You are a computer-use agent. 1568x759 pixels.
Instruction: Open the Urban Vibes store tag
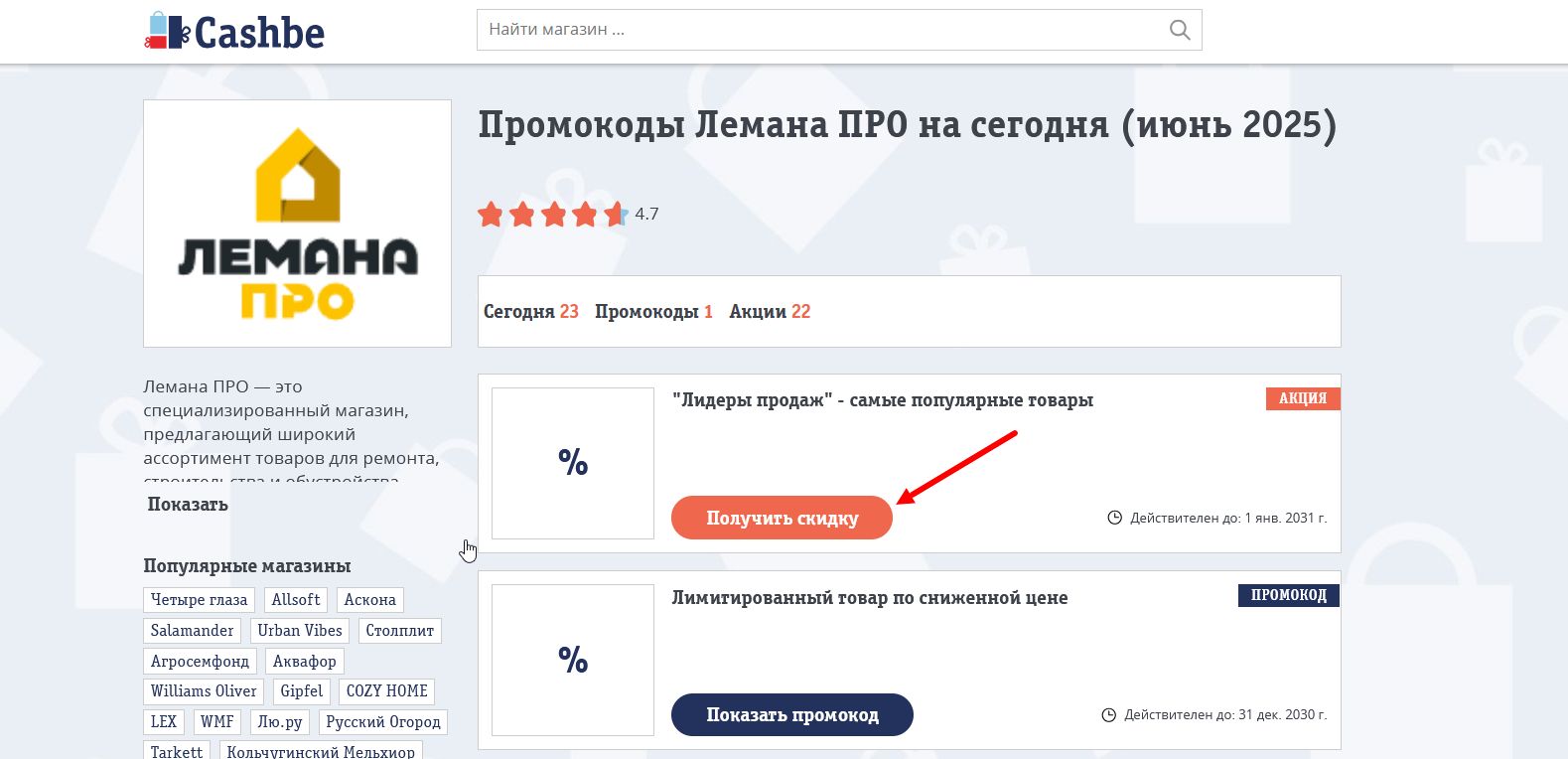click(x=300, y=631)
